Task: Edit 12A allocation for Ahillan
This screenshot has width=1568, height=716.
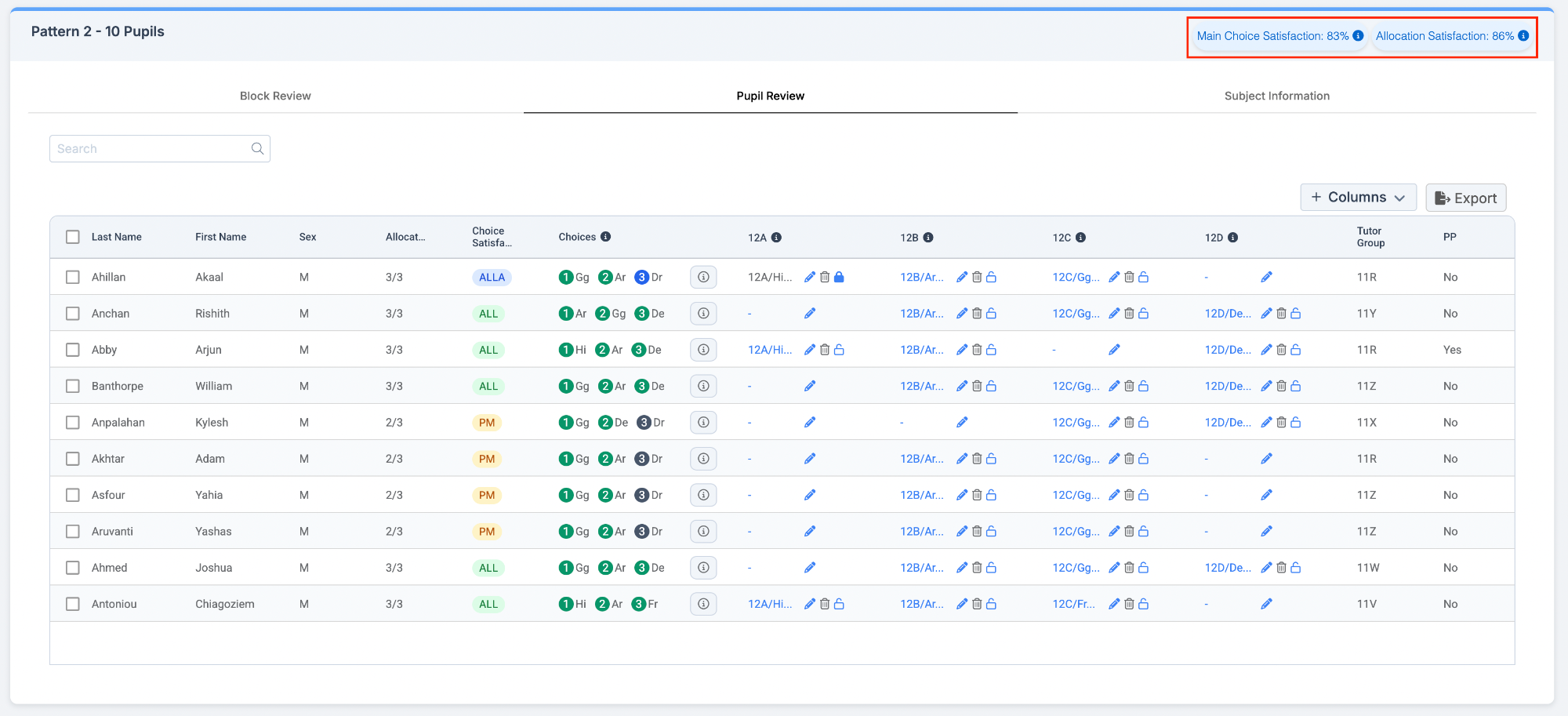Action: (810, 277)
